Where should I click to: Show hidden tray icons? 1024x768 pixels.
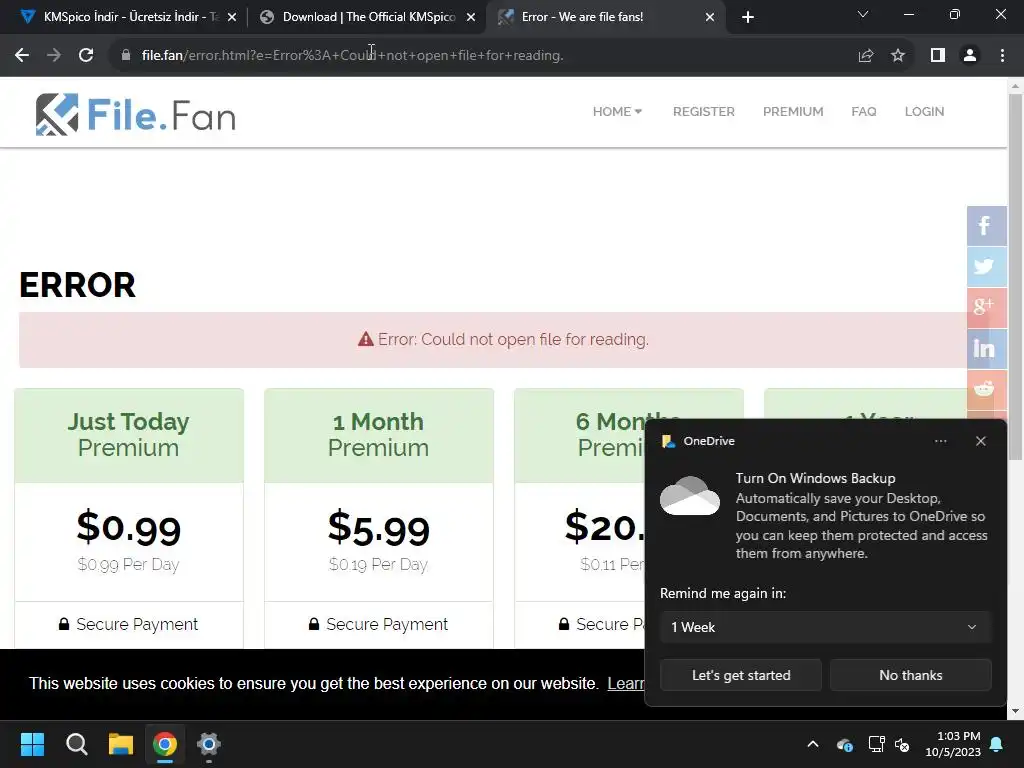point(813,744)
